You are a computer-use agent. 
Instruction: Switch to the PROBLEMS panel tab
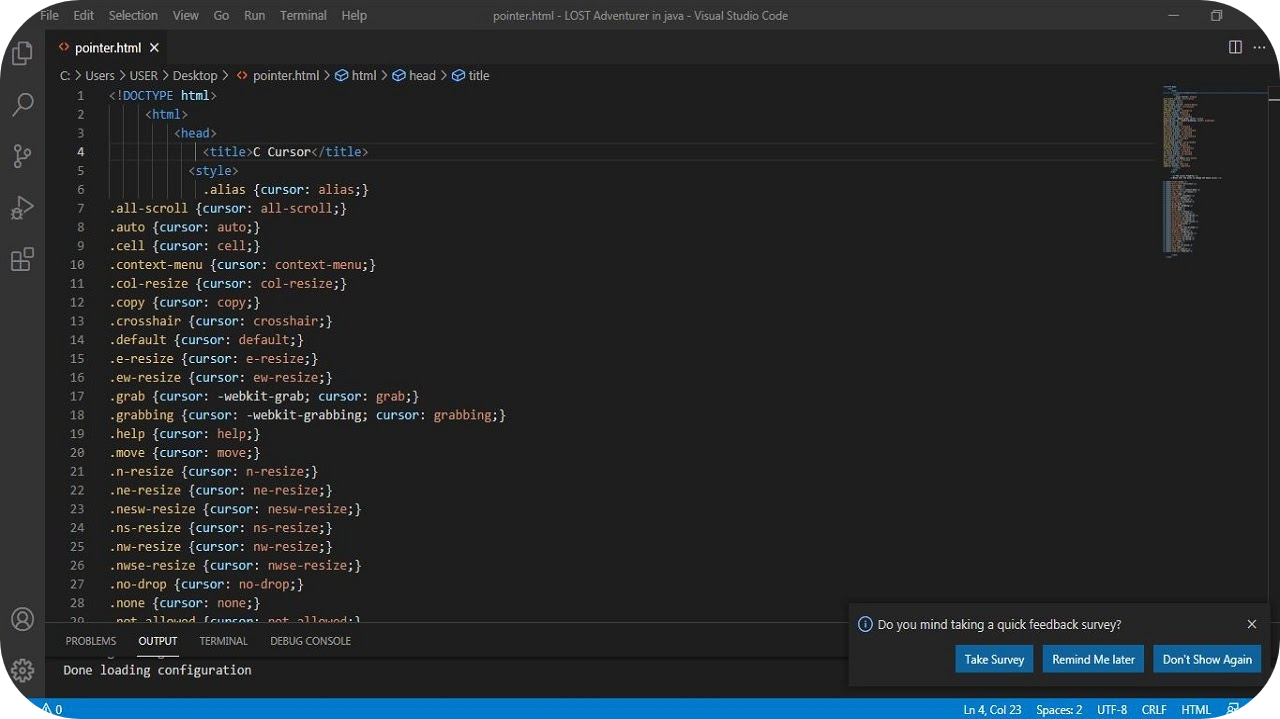coord(91,641)
